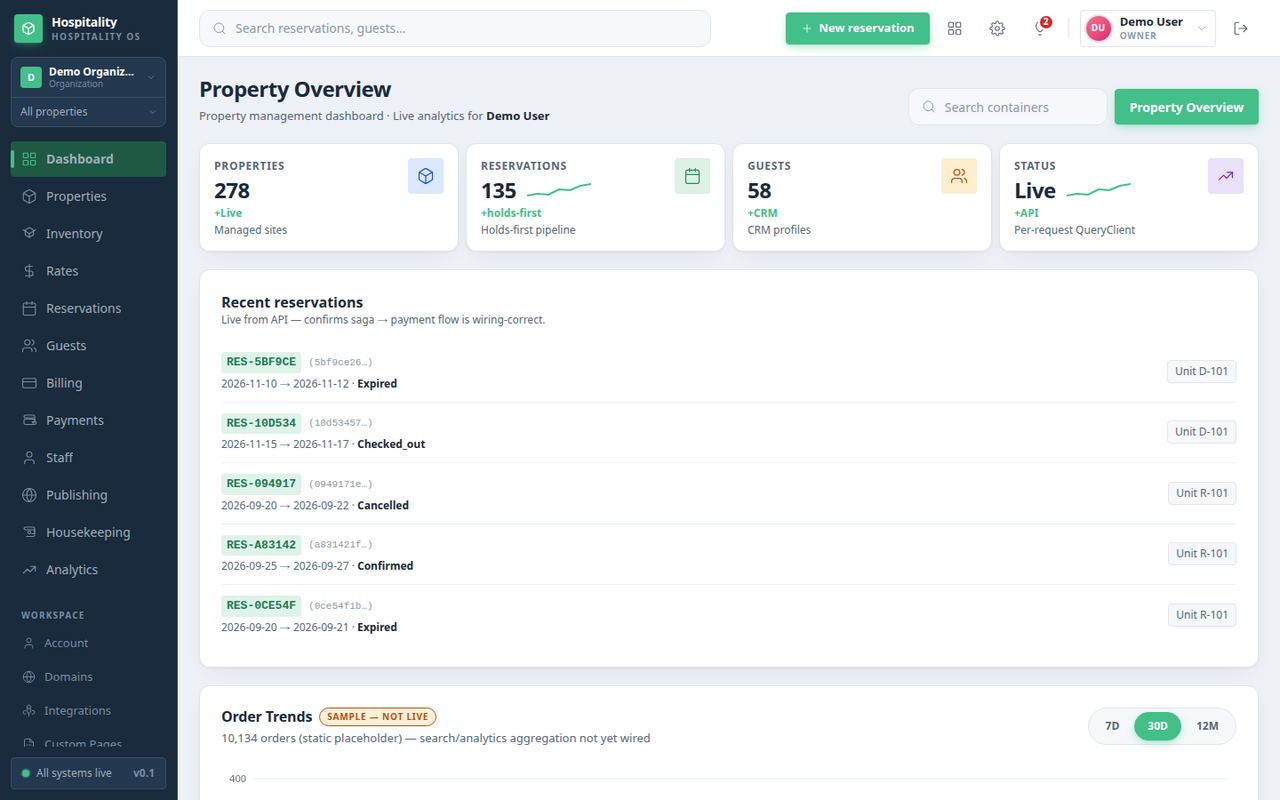Screen dimensions: 1280x800
Task: Open the All properties dropdown
Action: [x=88, y=112]
